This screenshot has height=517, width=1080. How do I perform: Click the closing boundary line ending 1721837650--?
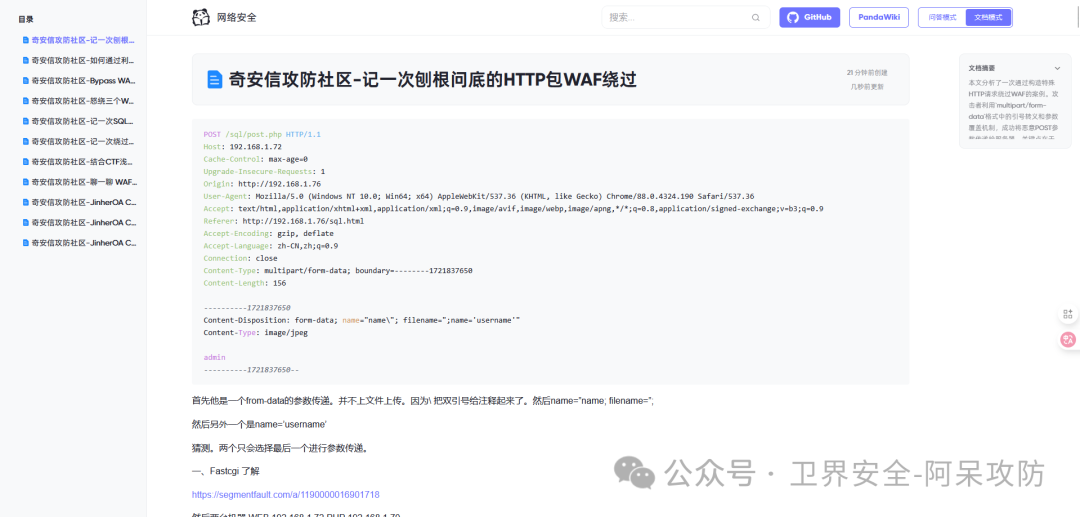(x=251, y=370)
